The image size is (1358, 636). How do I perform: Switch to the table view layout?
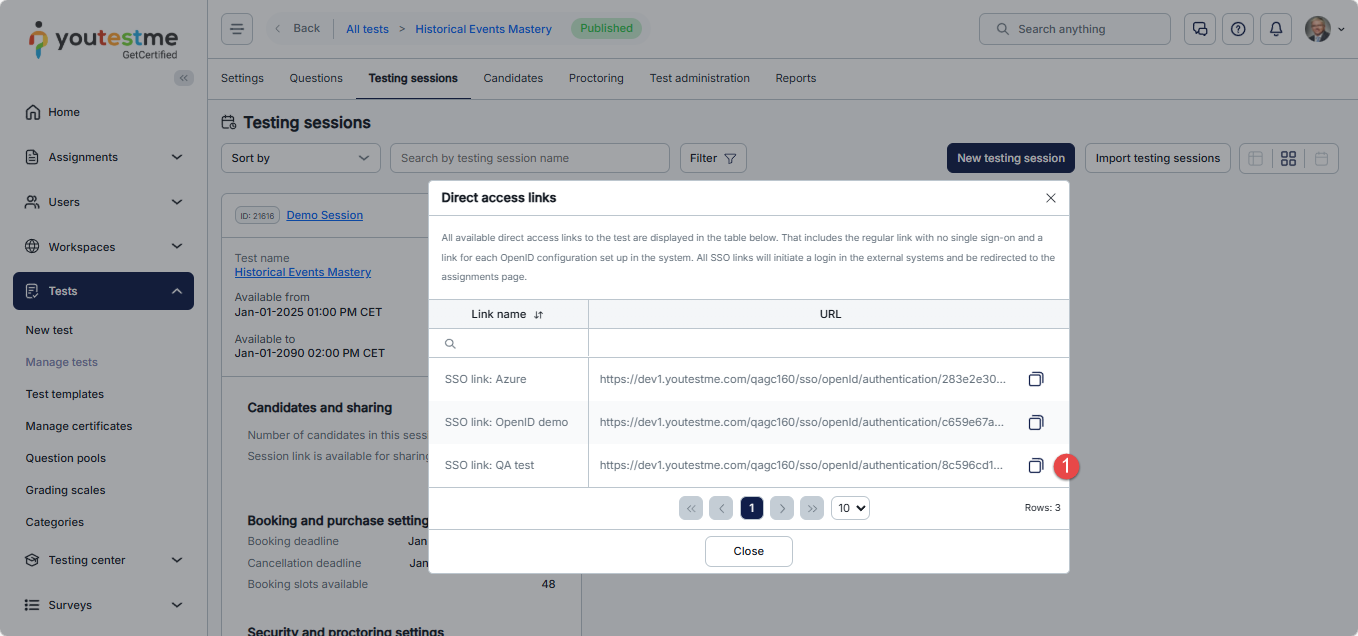tap(1256, 158)
